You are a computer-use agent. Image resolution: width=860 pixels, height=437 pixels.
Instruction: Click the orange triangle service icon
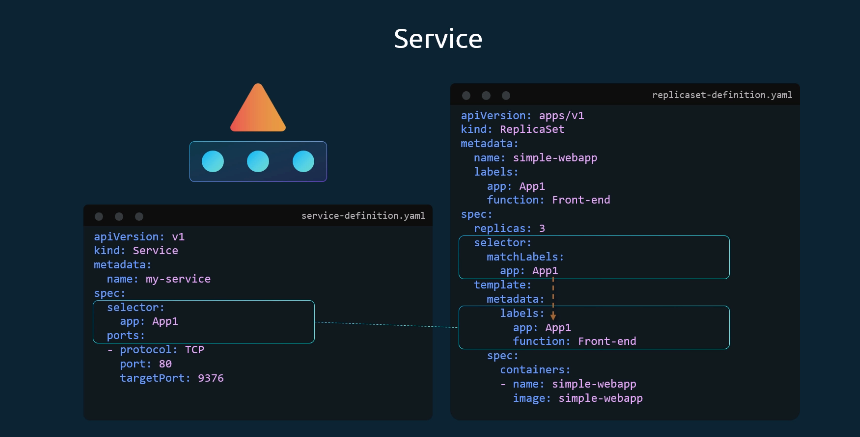click(258, 111)
